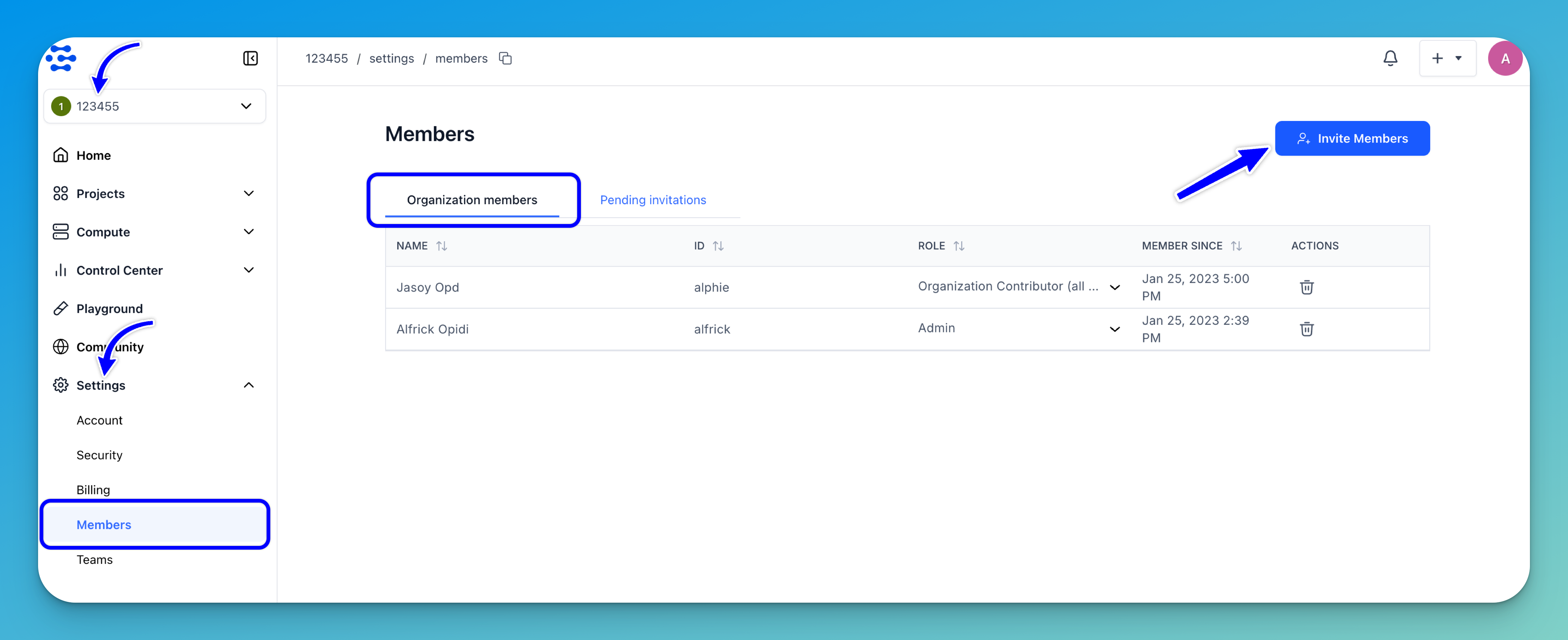
Task: Open the 123455 organization selector
Action: pyautogui.click(x=155, y=106)
